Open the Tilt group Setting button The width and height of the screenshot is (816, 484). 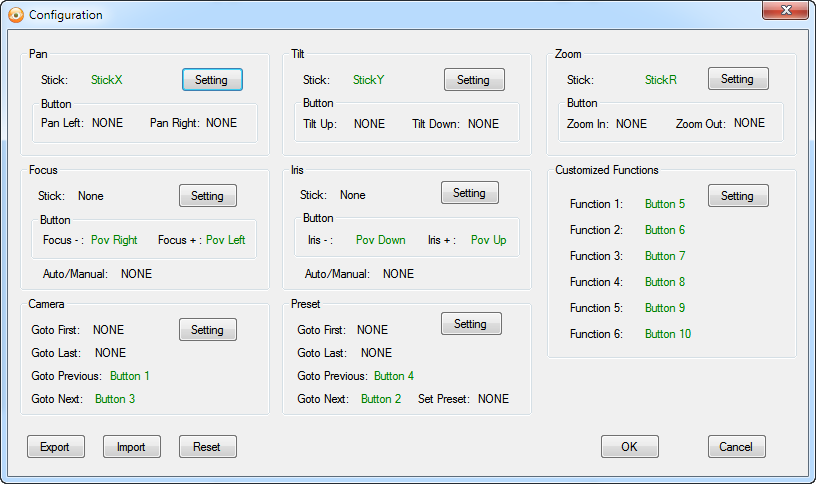474,80
